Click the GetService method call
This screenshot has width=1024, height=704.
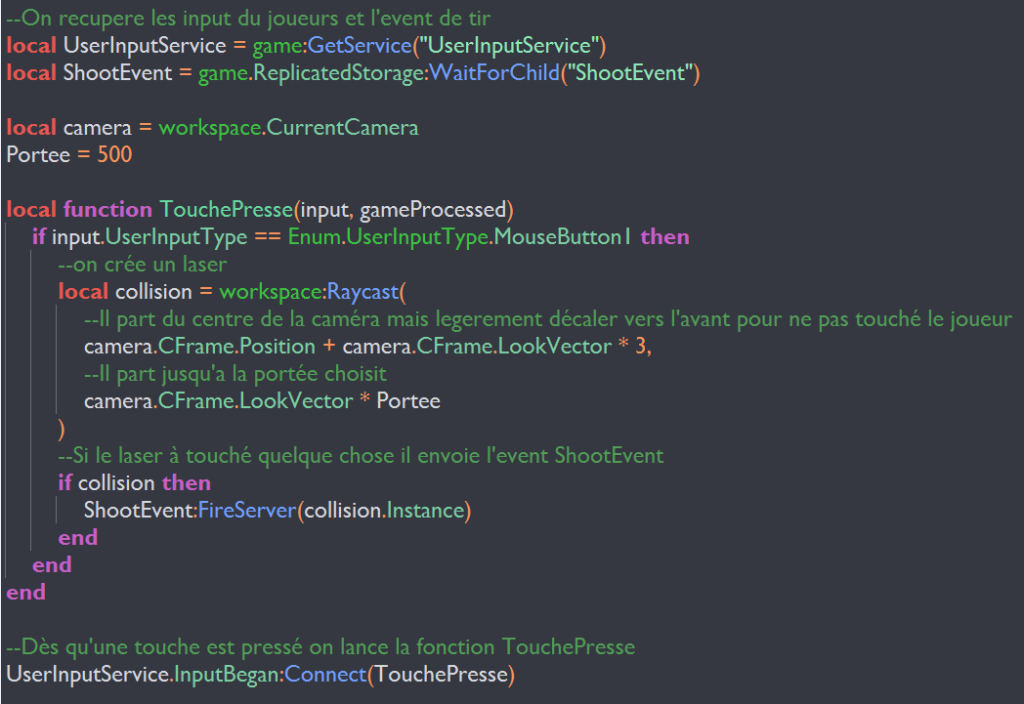349,45
